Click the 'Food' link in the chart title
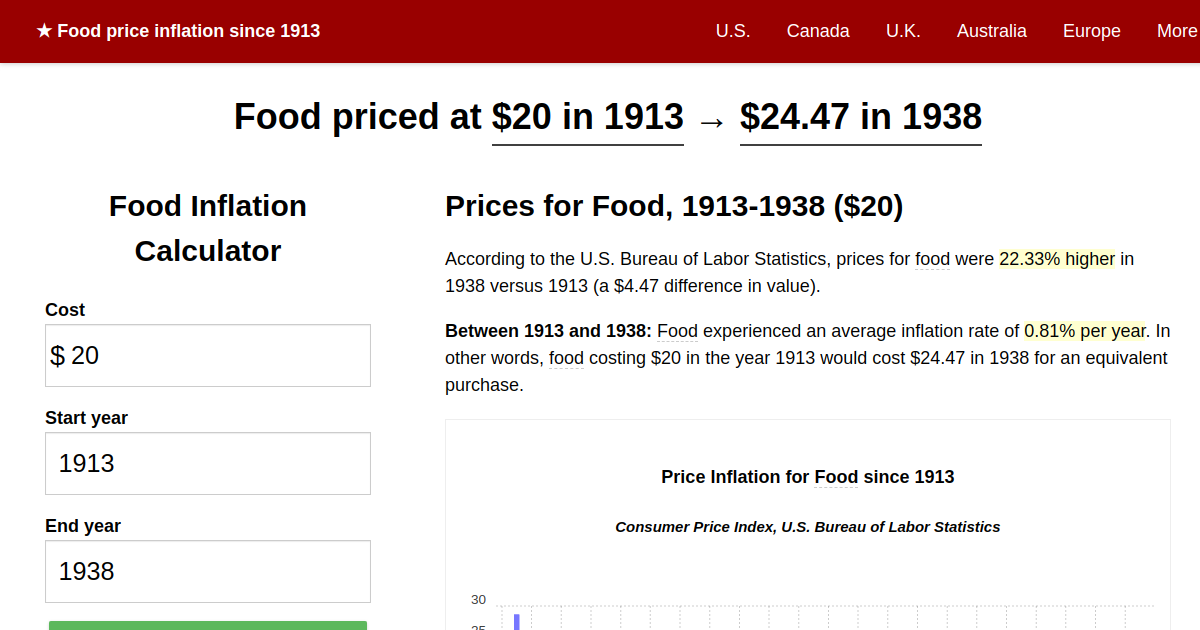The width and height of the screenshot is (1200, 630). pyautogui.click(x=835, y=477)
